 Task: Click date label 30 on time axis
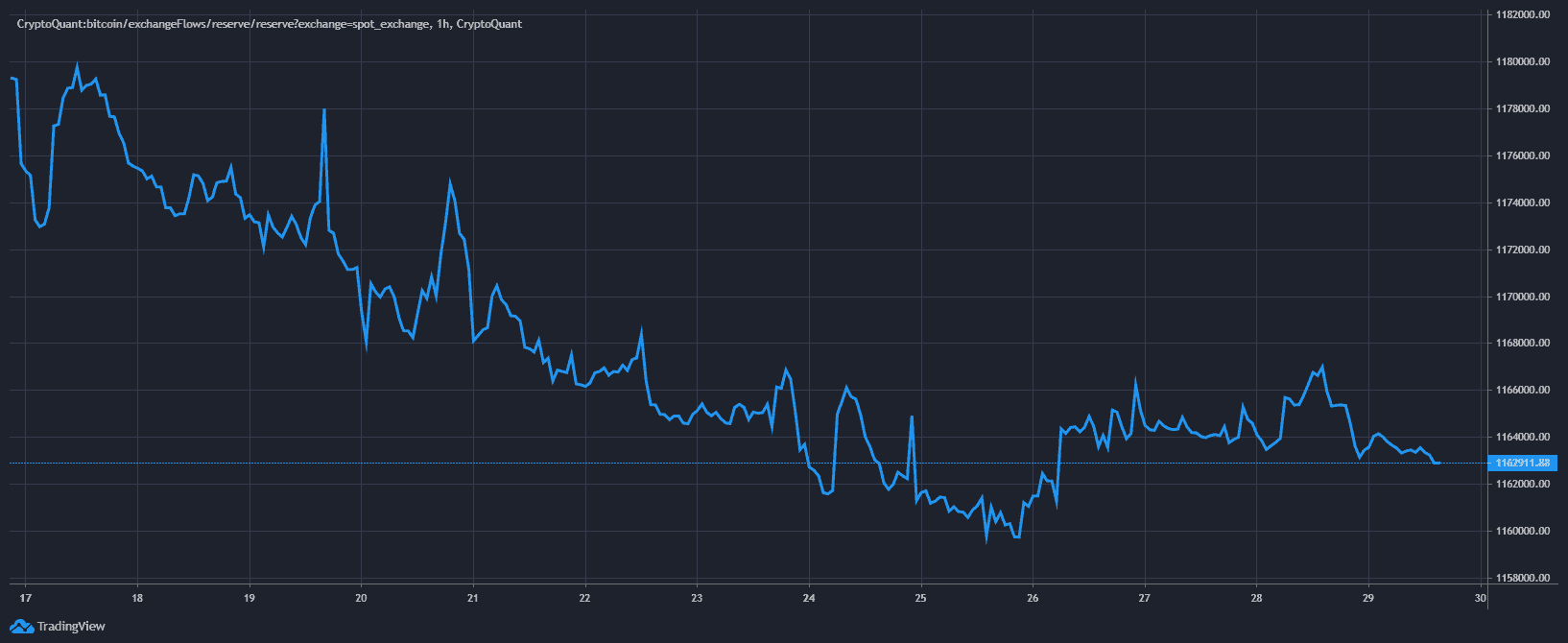1481,598
